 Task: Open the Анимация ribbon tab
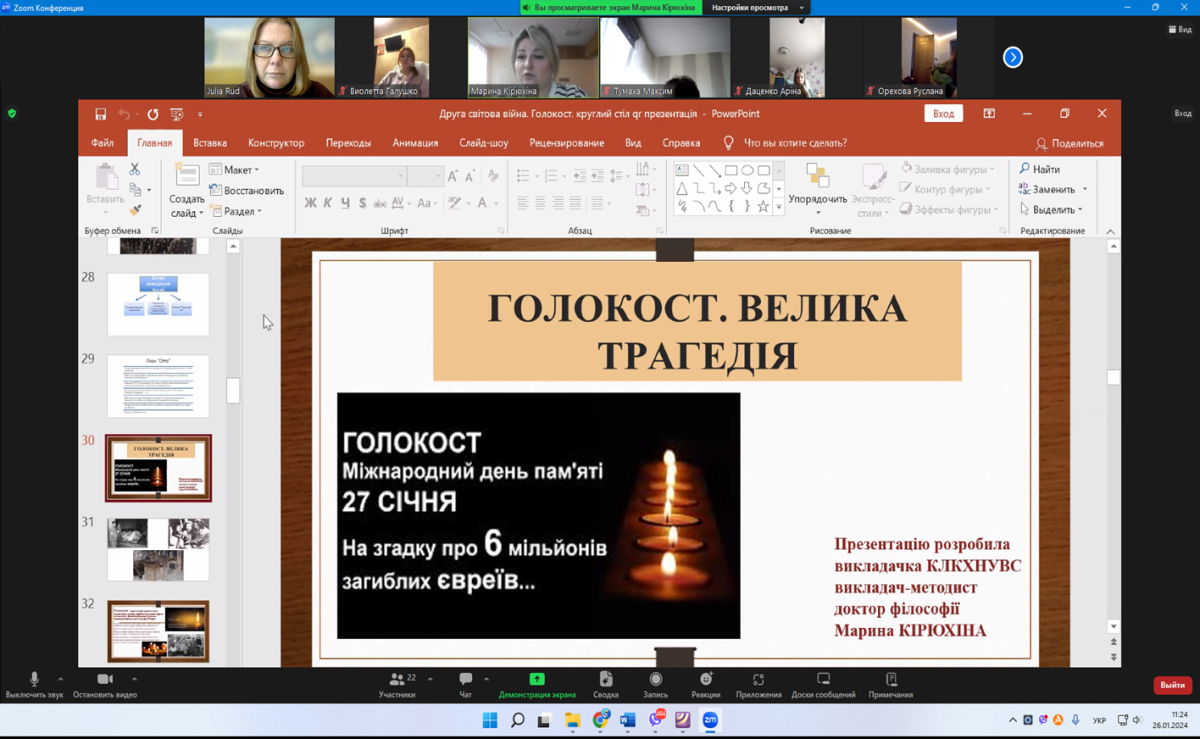point(415,143)
